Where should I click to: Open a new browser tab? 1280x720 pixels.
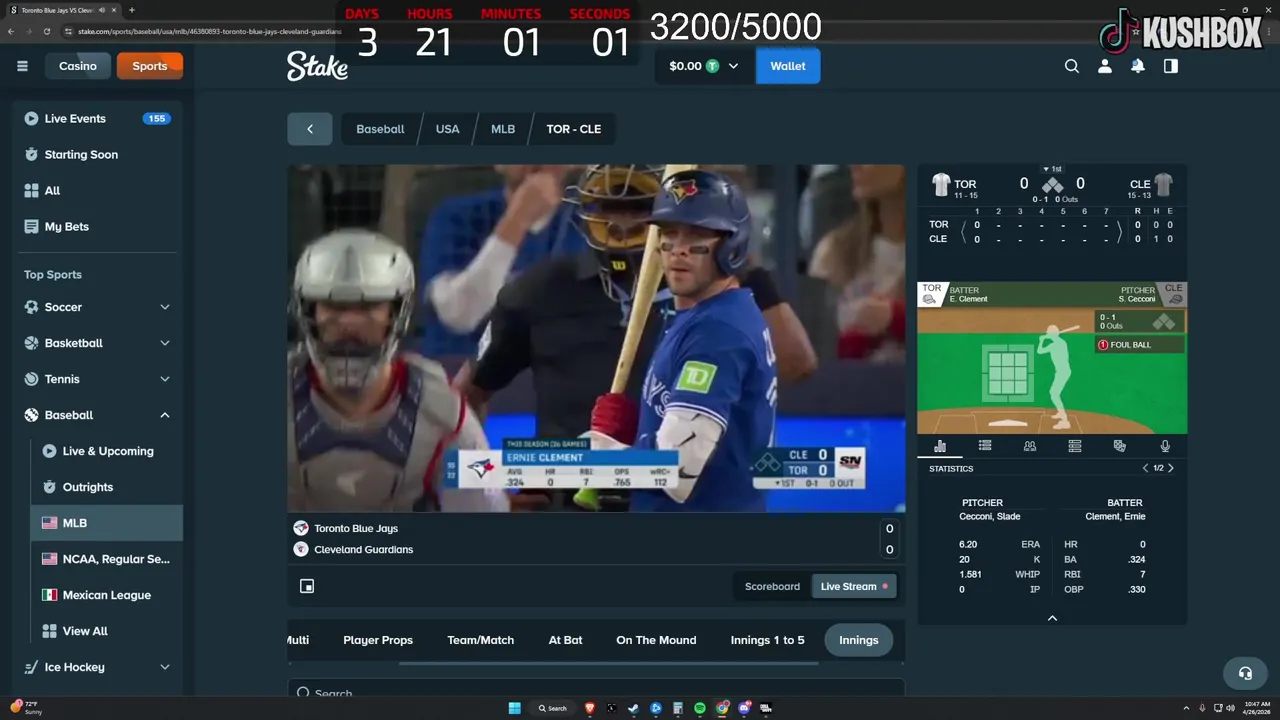(x=131, y=10)
